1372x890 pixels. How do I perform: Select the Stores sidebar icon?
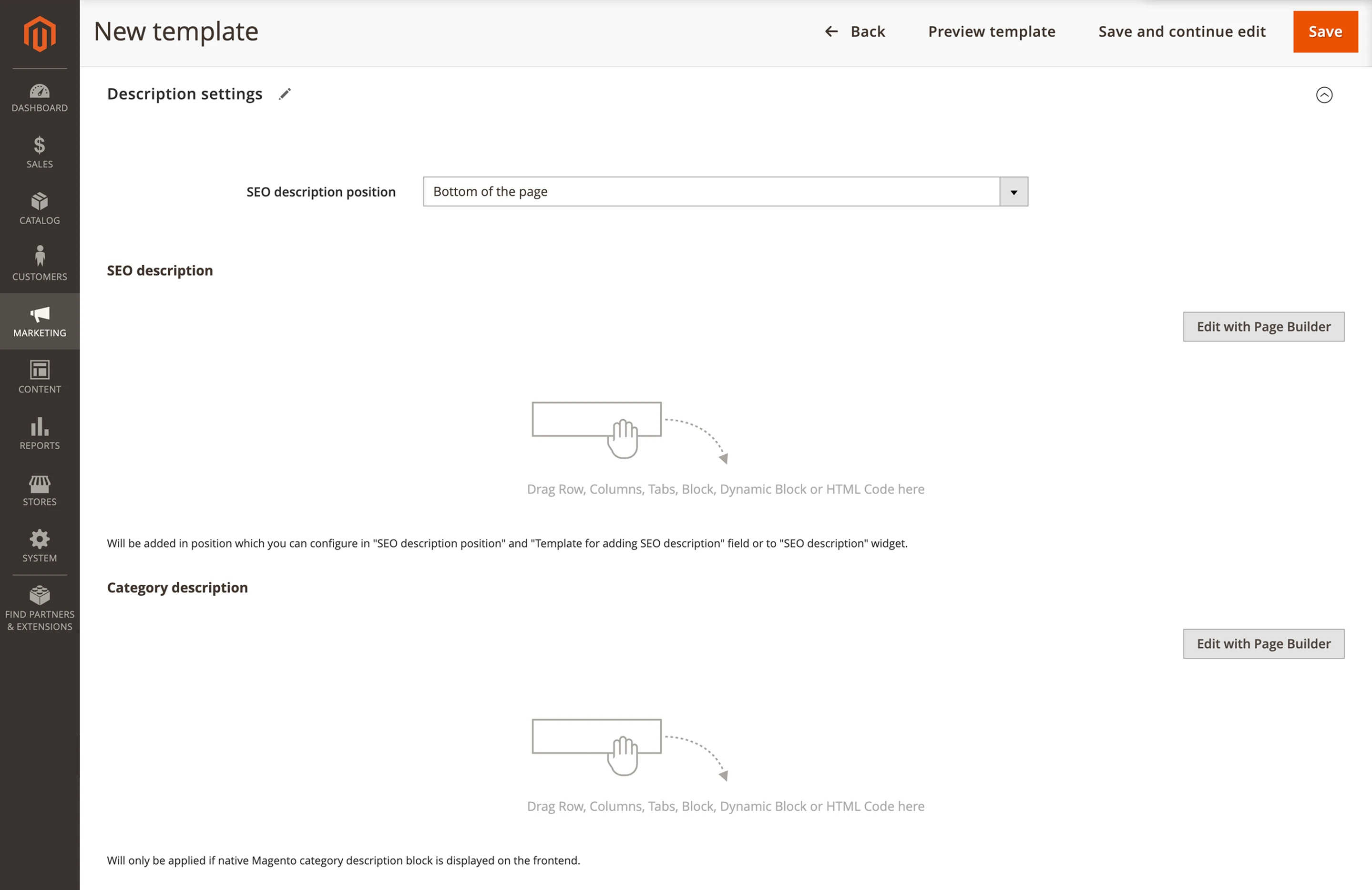39,489
